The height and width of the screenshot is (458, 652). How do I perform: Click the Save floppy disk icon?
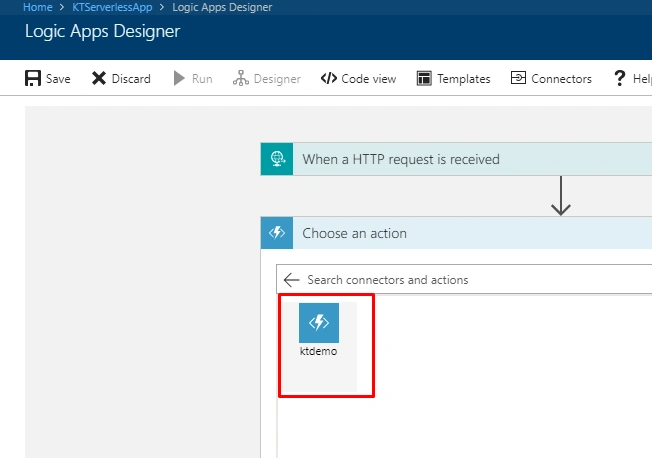(33, 78)
